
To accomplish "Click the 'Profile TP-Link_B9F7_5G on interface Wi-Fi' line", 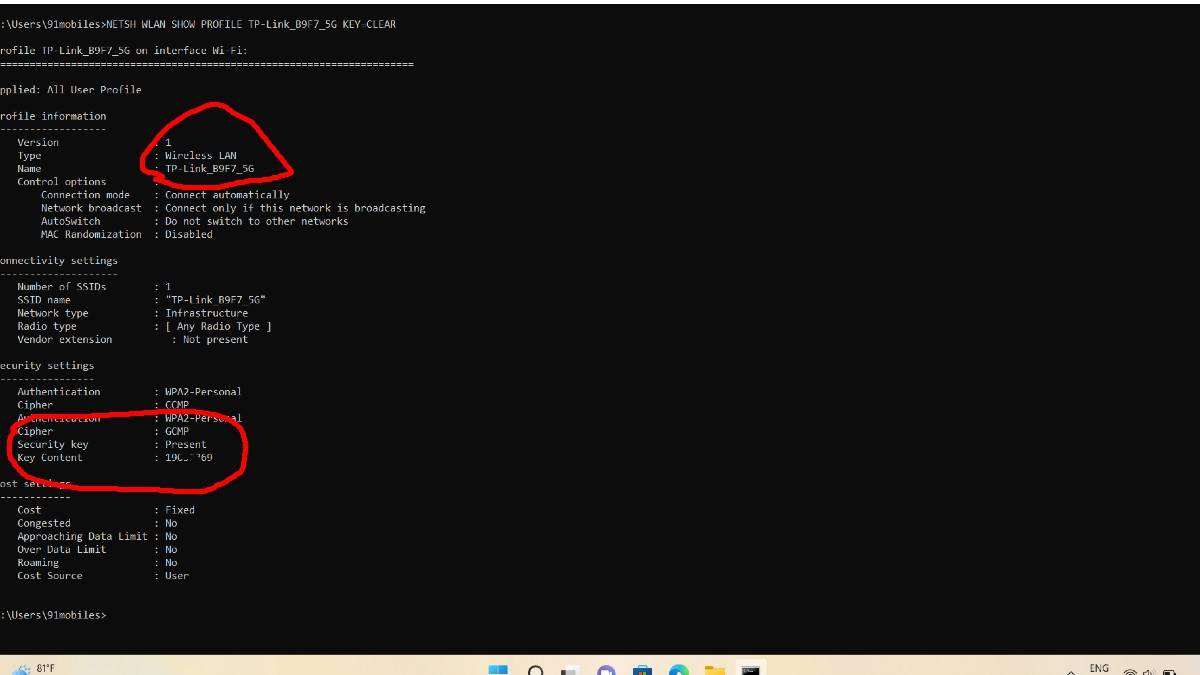I will click(x=124, y=50).
